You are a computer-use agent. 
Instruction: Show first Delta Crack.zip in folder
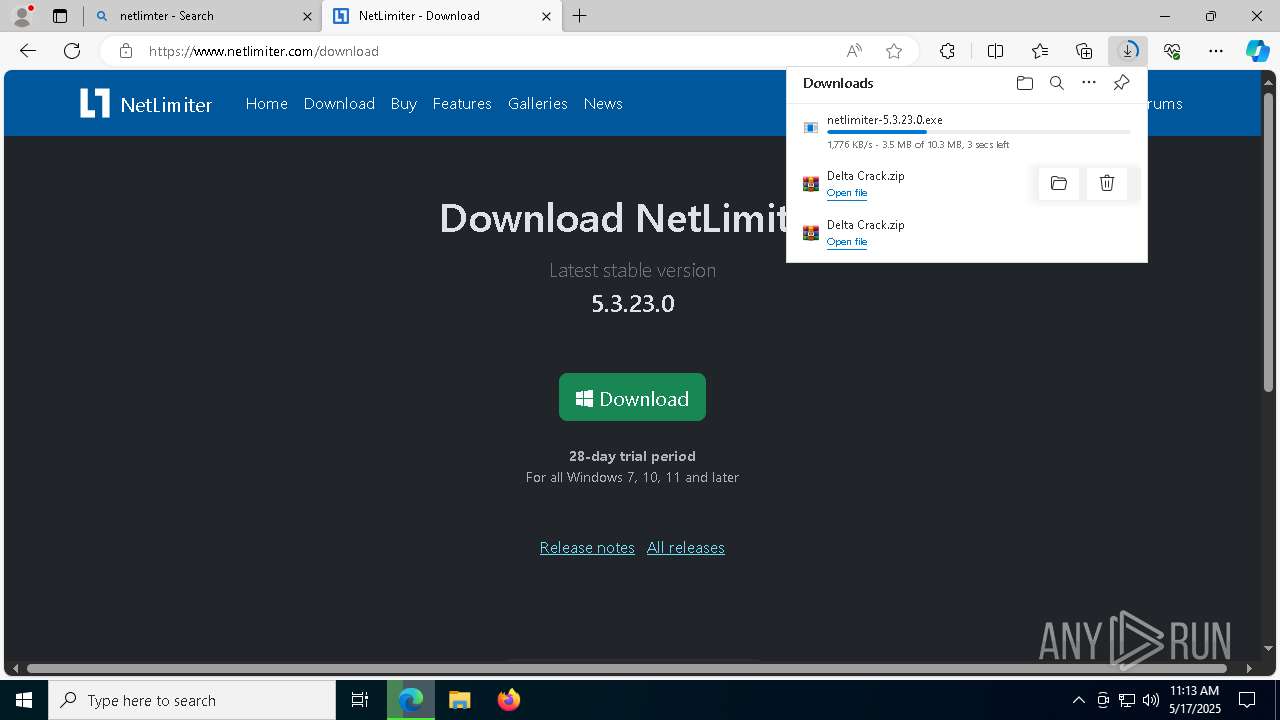[x=1059, y=183]
